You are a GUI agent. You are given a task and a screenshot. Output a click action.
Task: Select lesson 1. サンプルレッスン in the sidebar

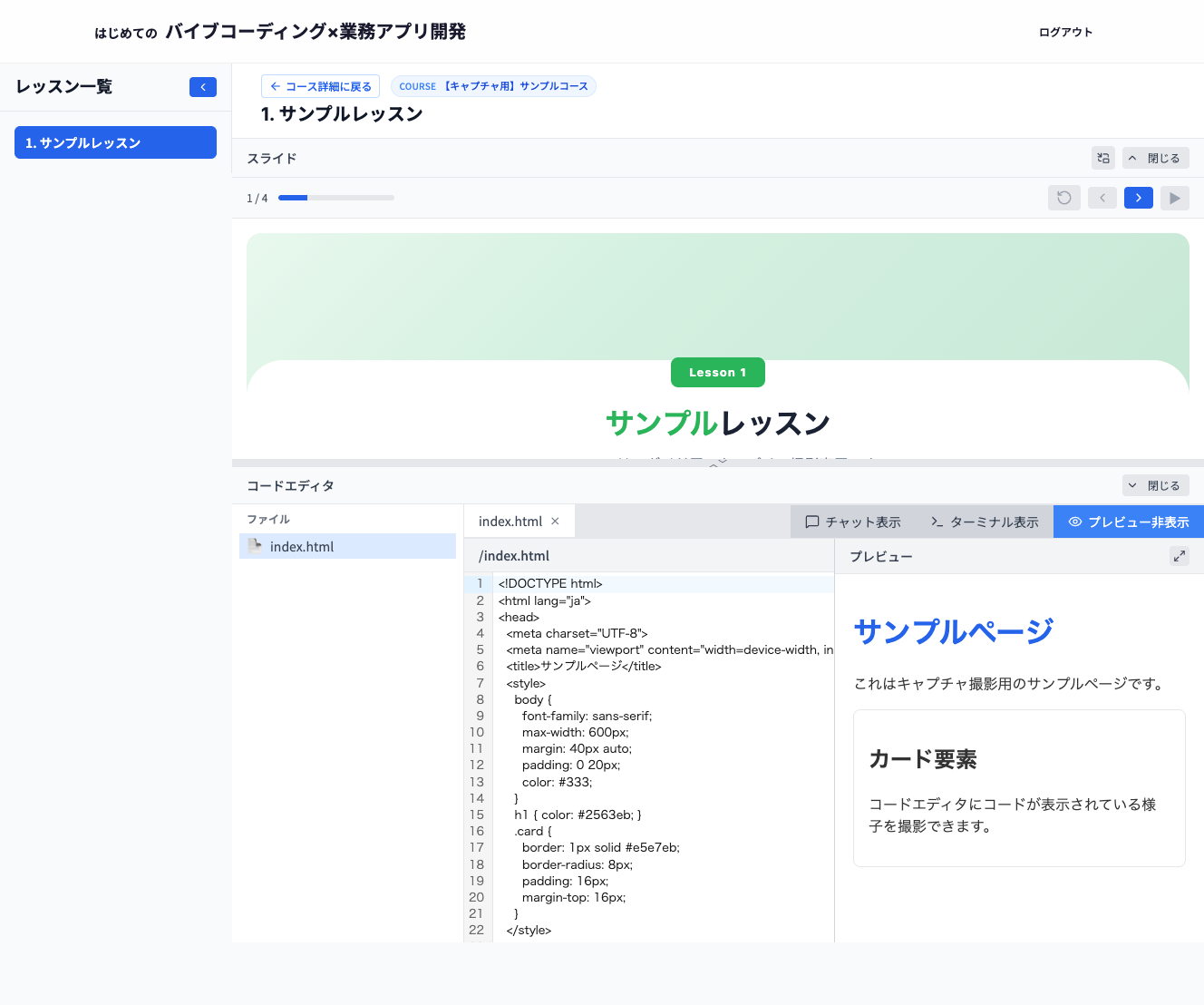pos(115,142)
